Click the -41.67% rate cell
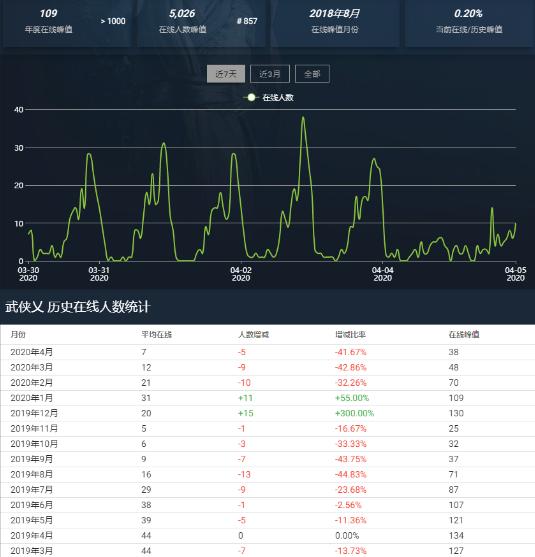The width and height of the screenshot is (535, 557). 350,352
